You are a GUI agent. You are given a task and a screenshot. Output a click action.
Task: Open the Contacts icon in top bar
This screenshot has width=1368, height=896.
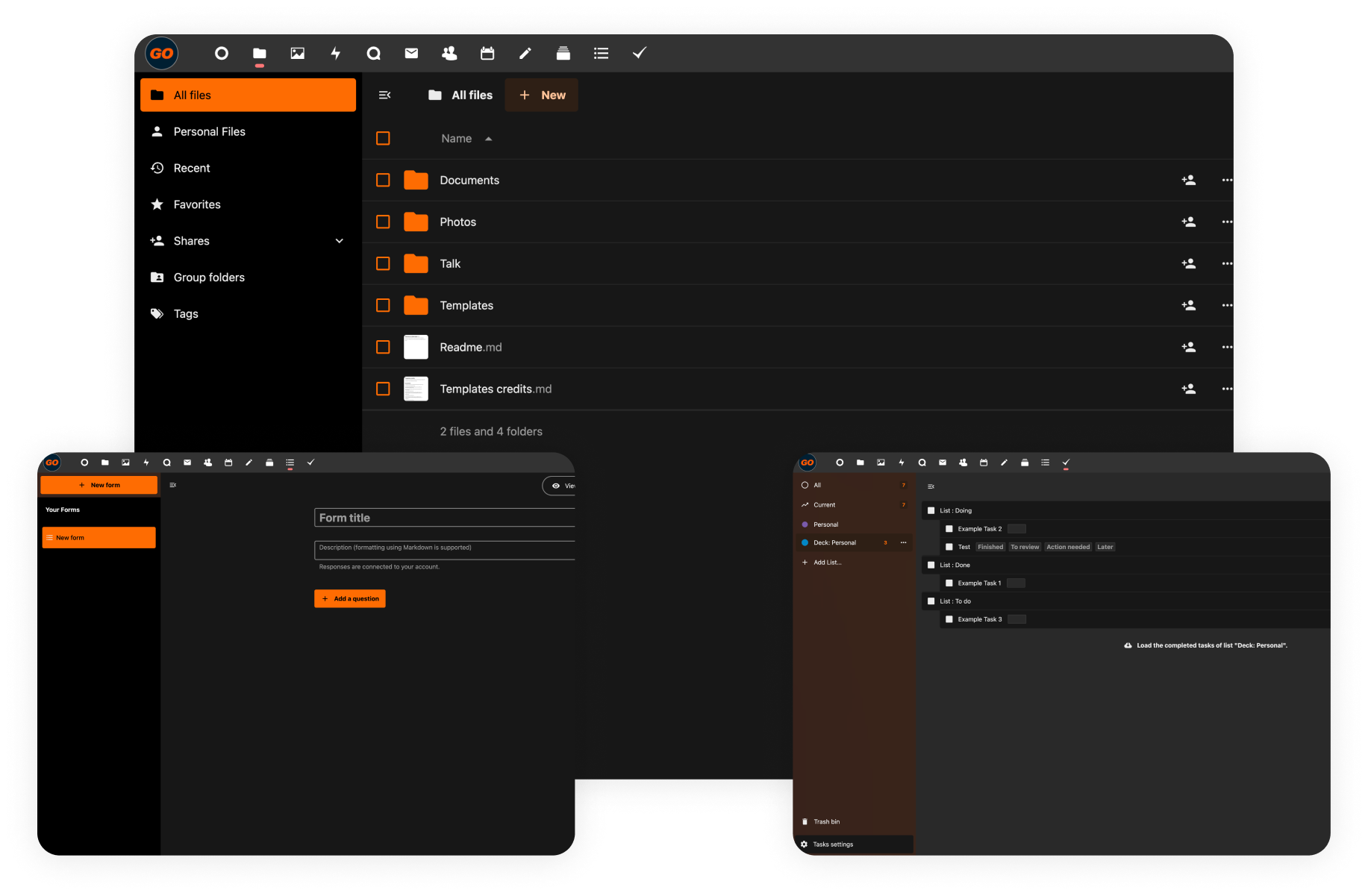tap(449, 53)
